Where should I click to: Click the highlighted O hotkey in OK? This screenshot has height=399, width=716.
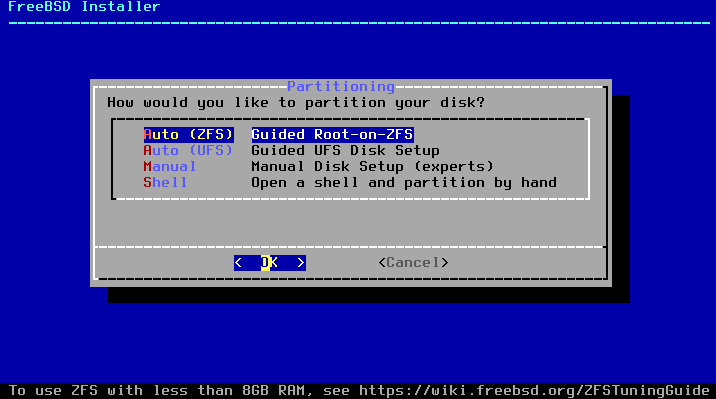point(265,262)
